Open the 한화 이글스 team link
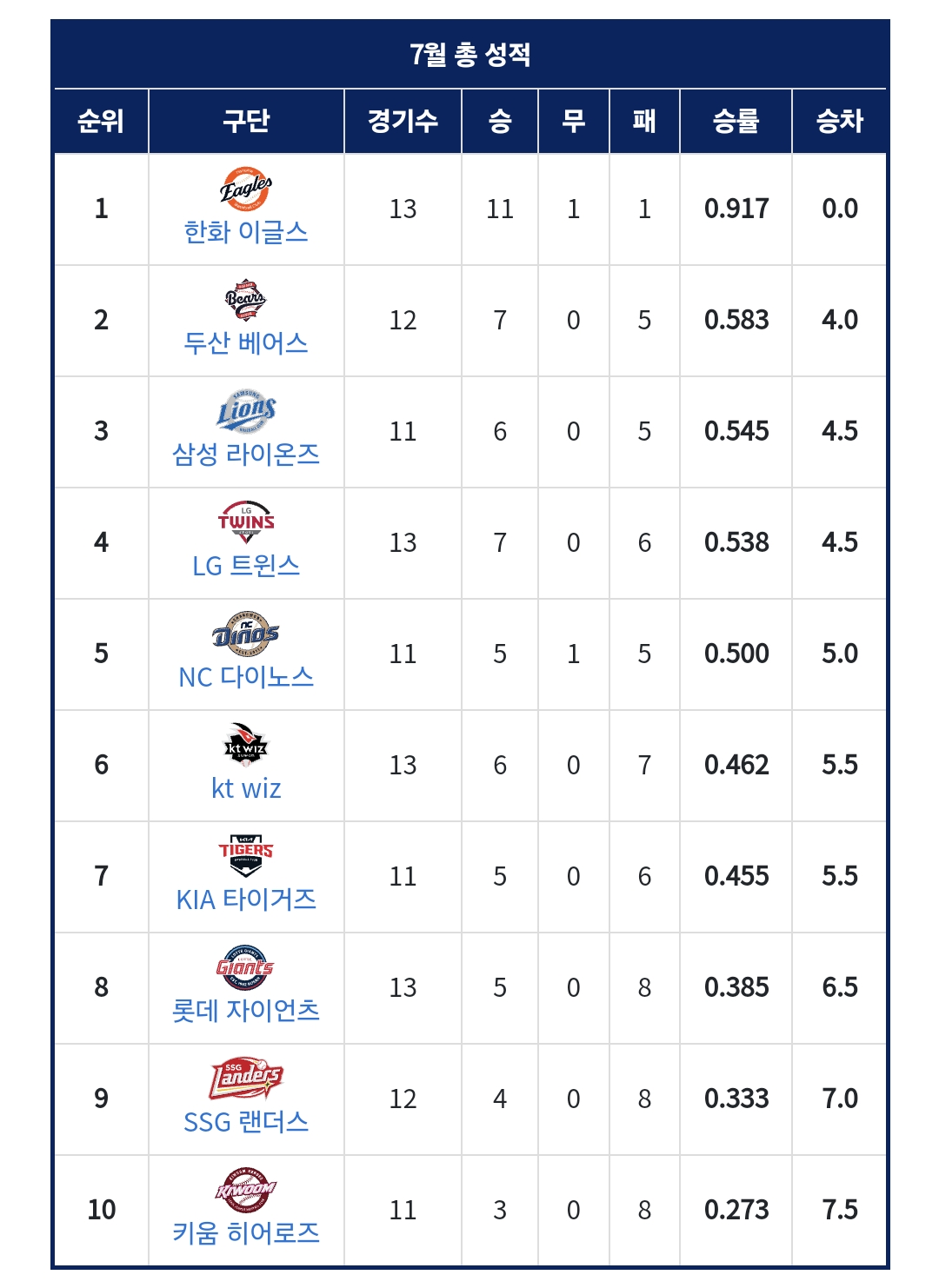Image resolution: width=939 pixels, height=1288 pixels. [246, 232]
